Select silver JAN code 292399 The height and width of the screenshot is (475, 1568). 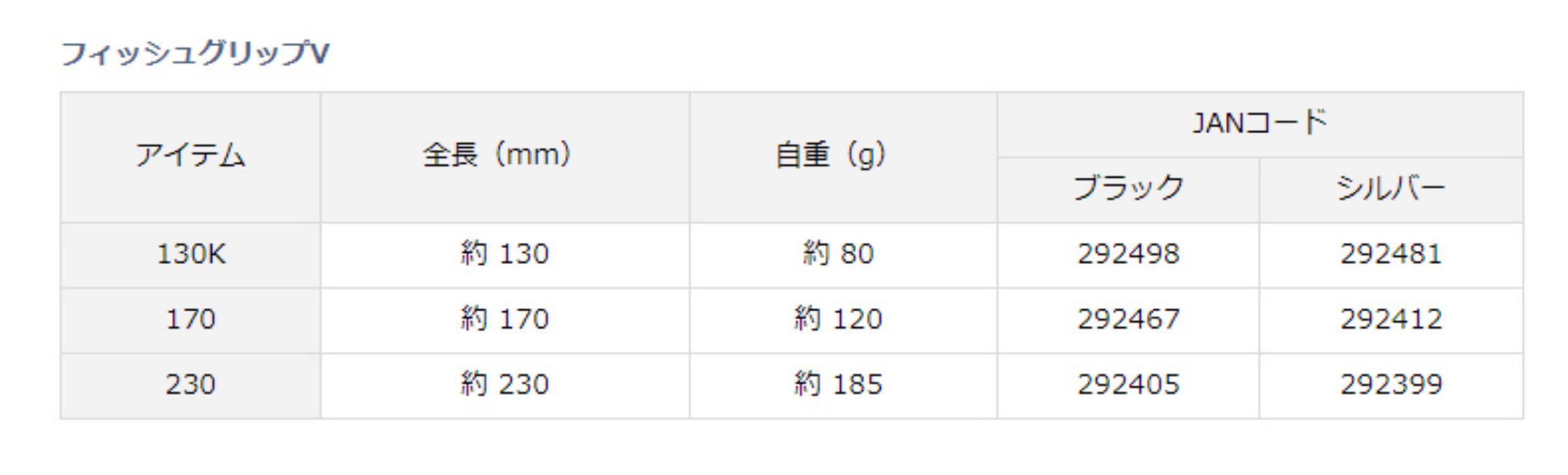point(1390,385)
